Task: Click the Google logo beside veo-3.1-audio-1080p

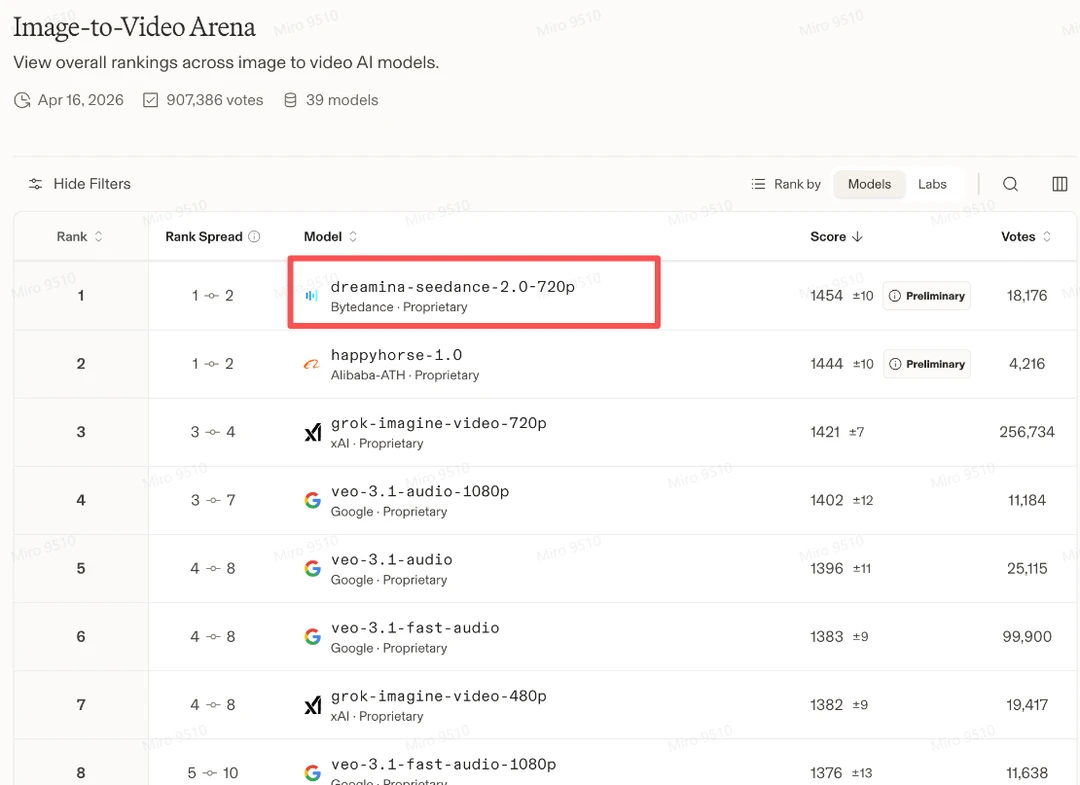Action: click(x=313, y=500)
